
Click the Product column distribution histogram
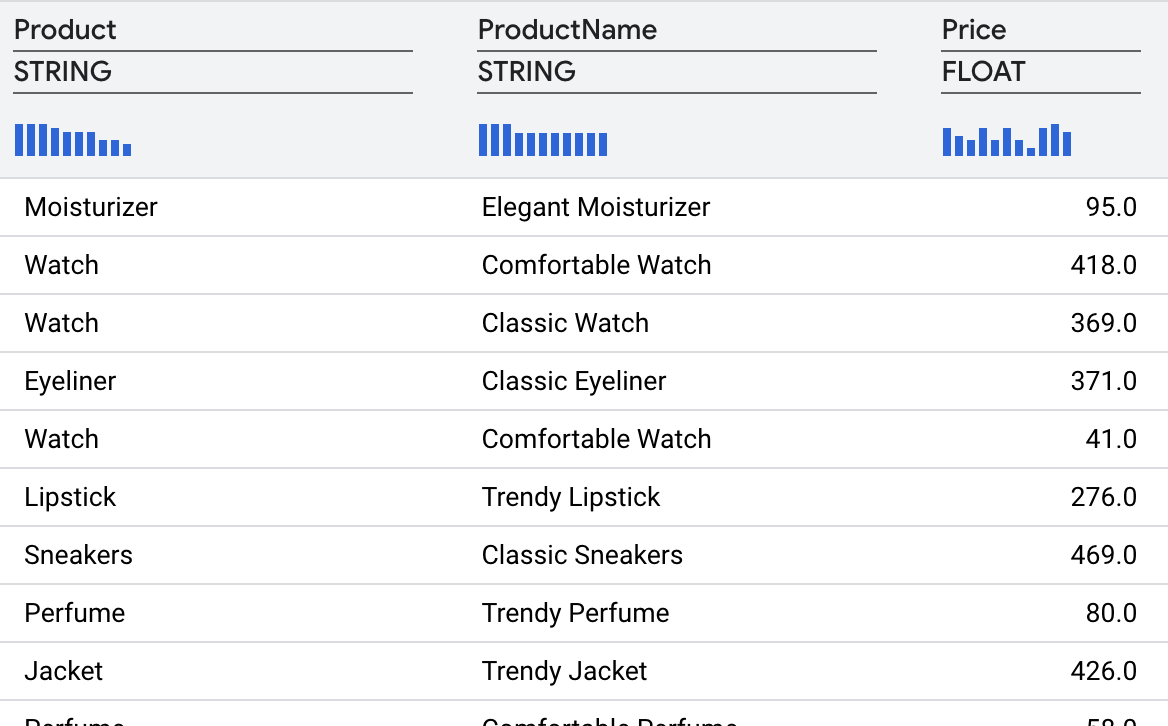(x=73, y=140)
